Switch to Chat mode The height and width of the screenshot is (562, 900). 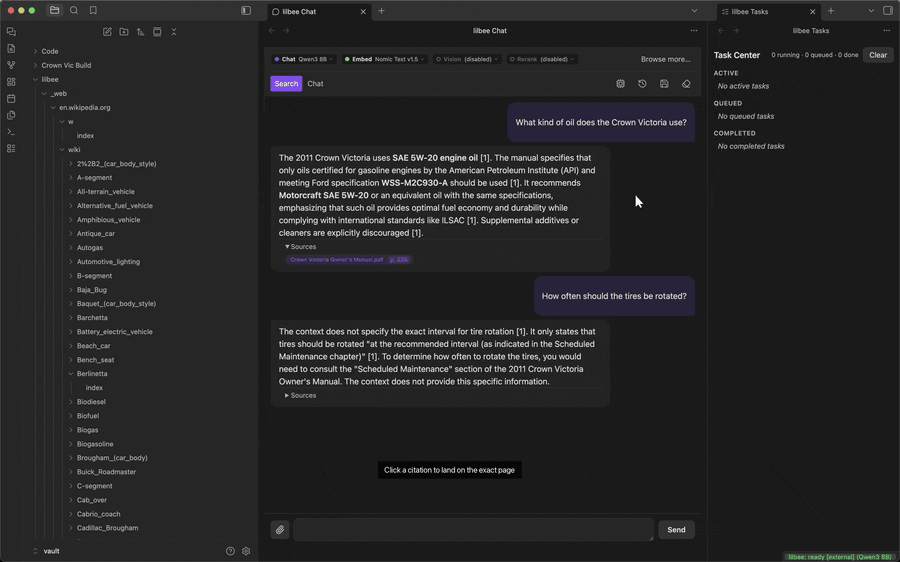(x=315, y=84)
